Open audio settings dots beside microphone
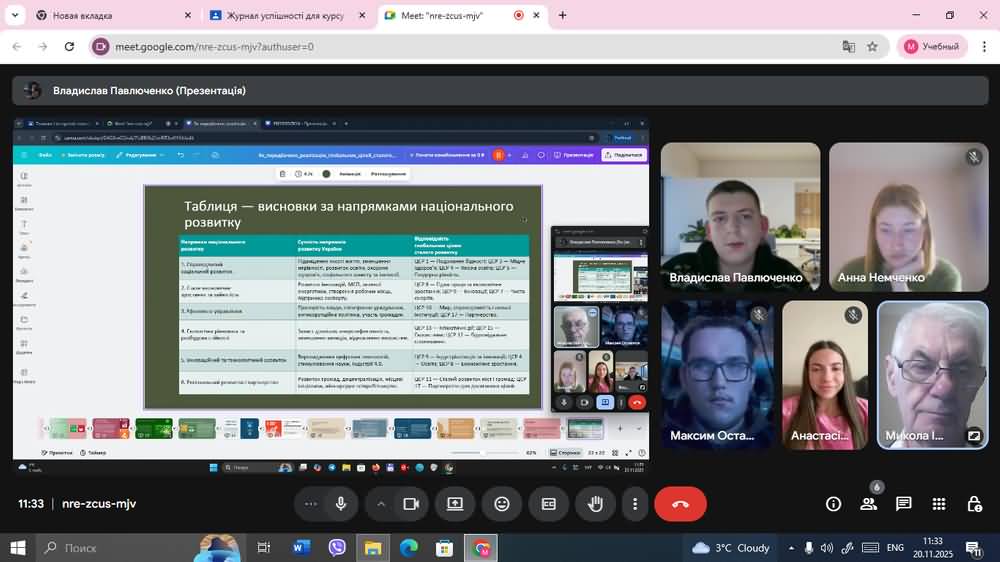Viewport: 1000px width, 562px height. pos(311,504)
